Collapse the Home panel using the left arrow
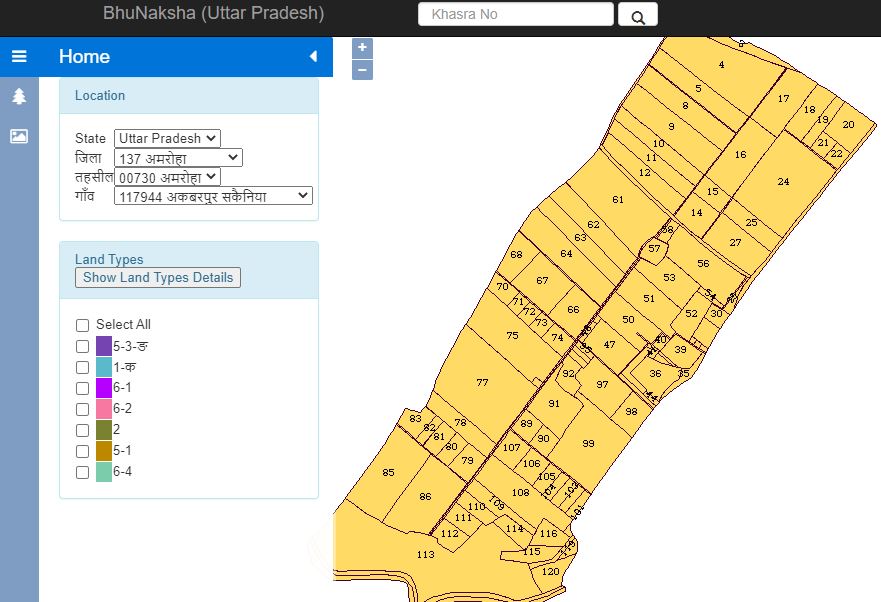The width and height of the screenshot is (881, 602). click(313, 57)
